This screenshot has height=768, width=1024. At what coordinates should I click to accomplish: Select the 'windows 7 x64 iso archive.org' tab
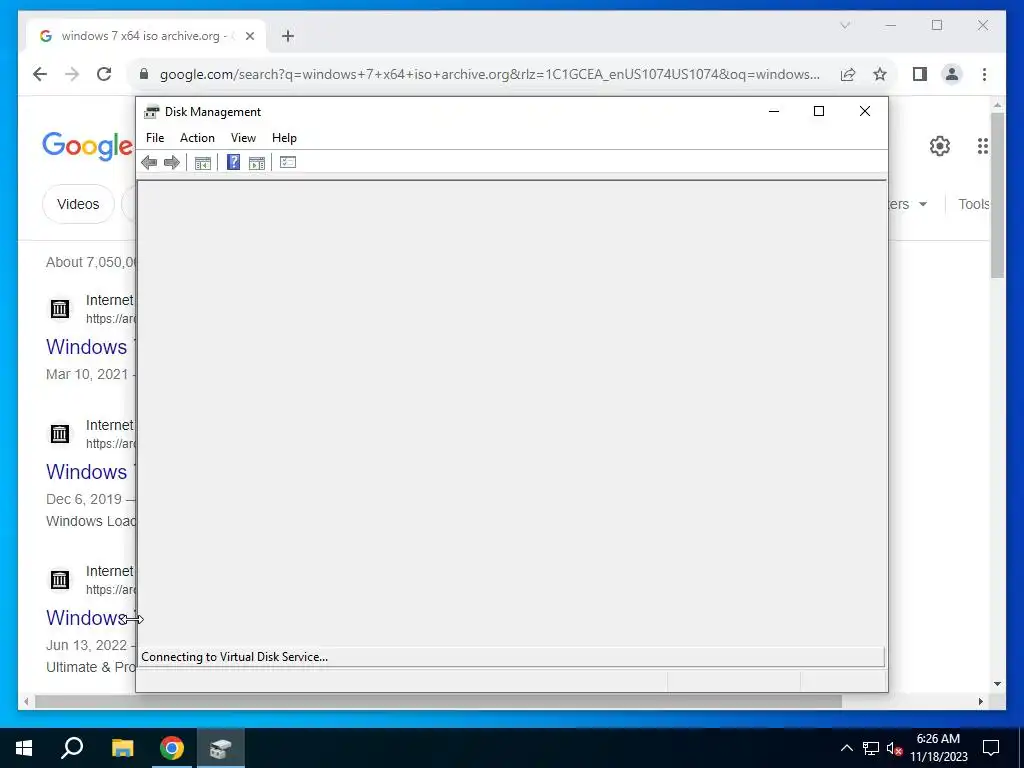146,36
